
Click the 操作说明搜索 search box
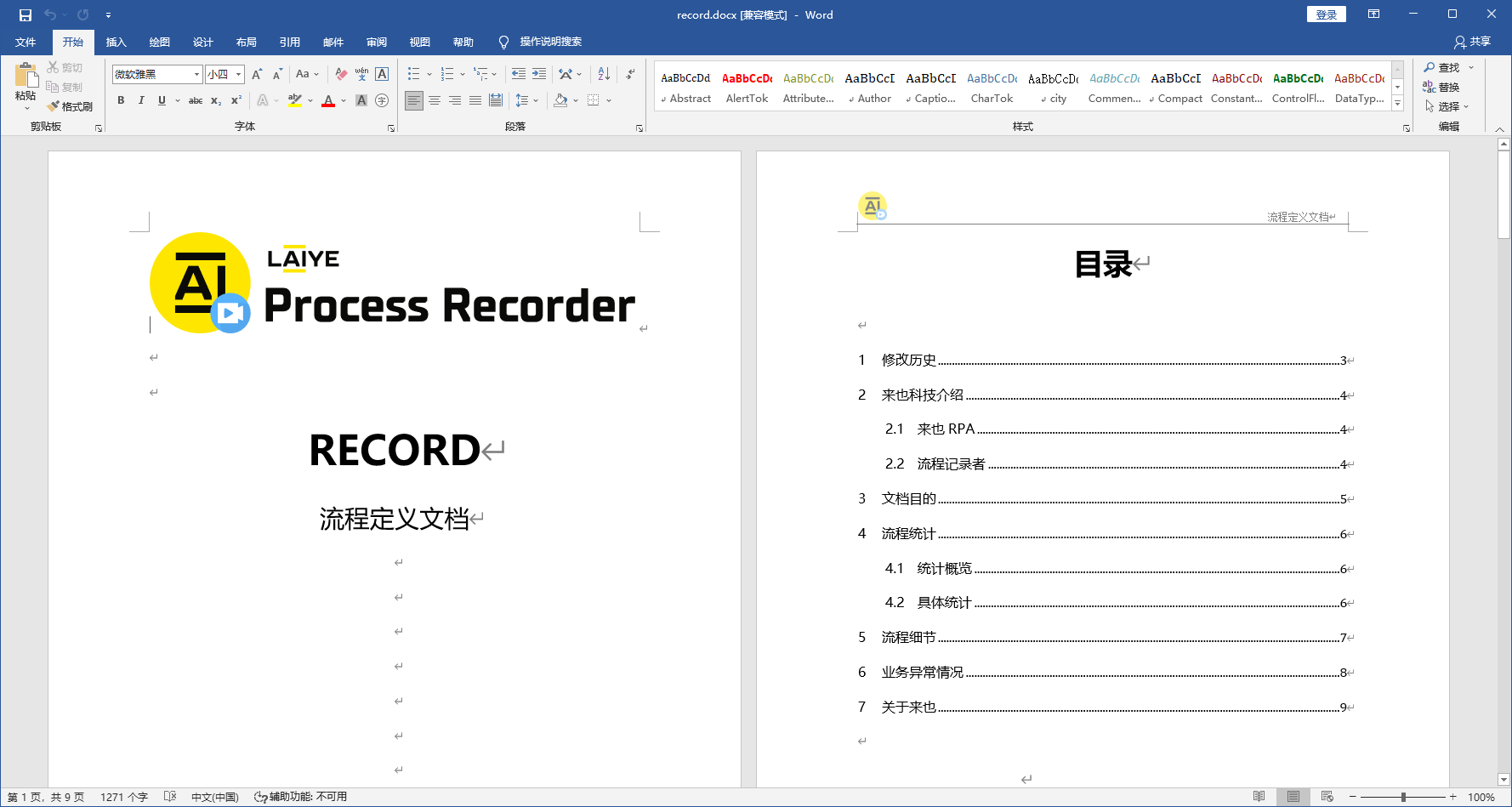(x=550, y=42)
